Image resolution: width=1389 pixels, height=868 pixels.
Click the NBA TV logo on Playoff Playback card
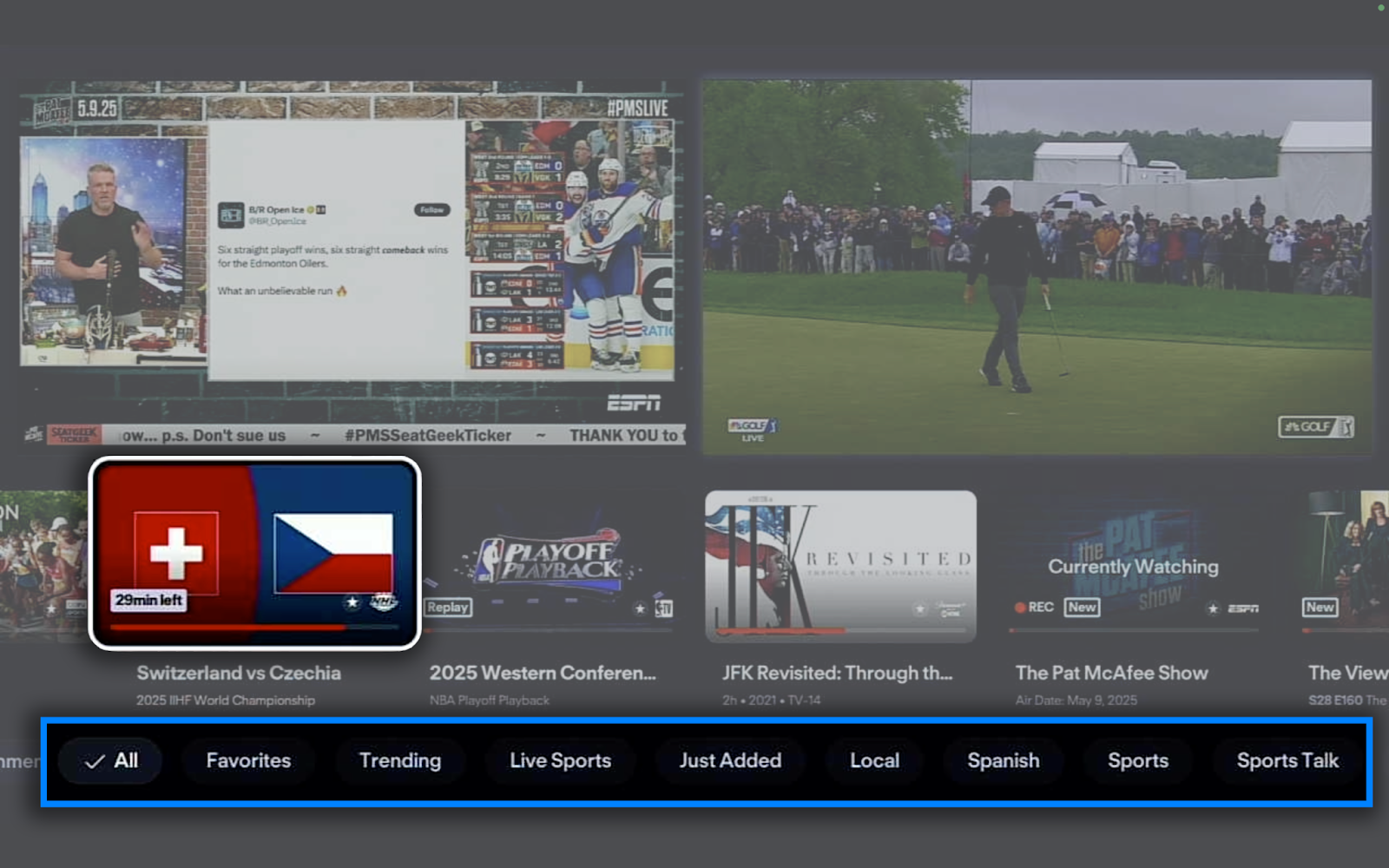click(664, 608)
